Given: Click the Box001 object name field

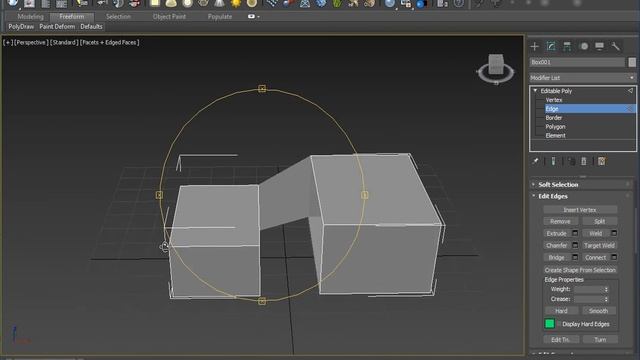Looking at the screenshot, I should click(577, 62).
